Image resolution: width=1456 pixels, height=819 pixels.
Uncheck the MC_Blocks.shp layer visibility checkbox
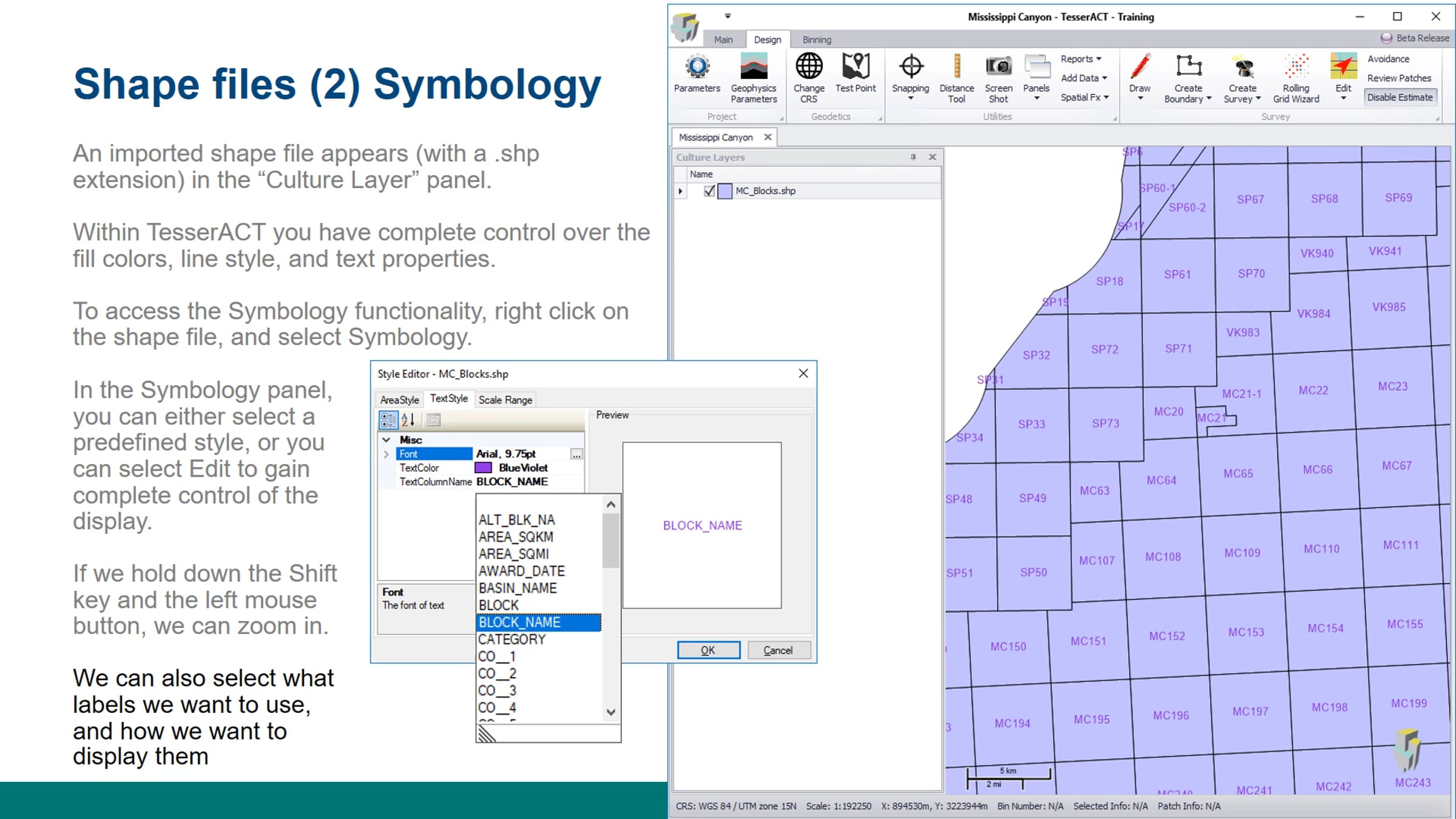709,191
